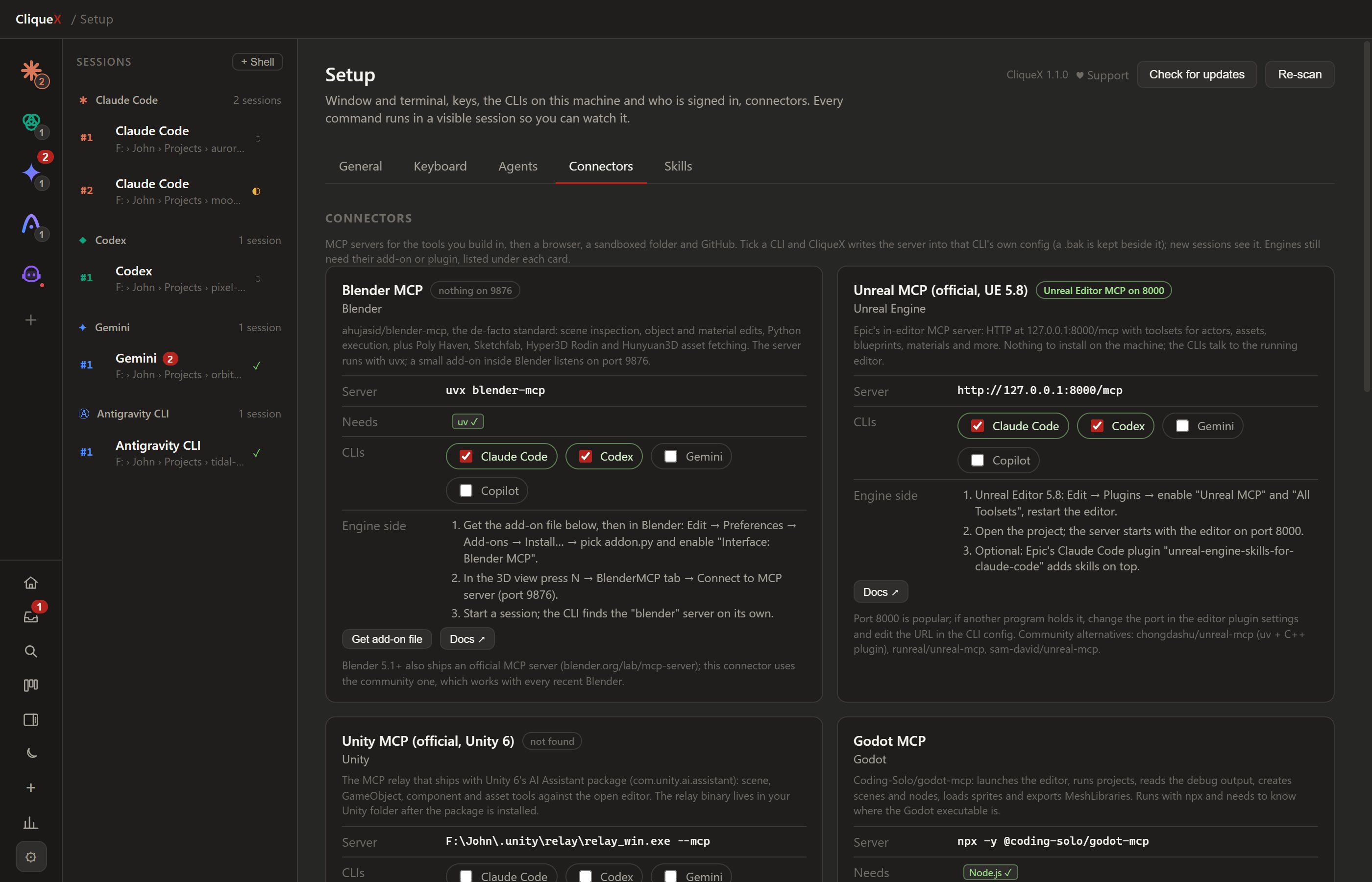The image size is (1372, 882).
Task: Click the '2 sessions' count beside Claude Code
Action: click(257, 100)
